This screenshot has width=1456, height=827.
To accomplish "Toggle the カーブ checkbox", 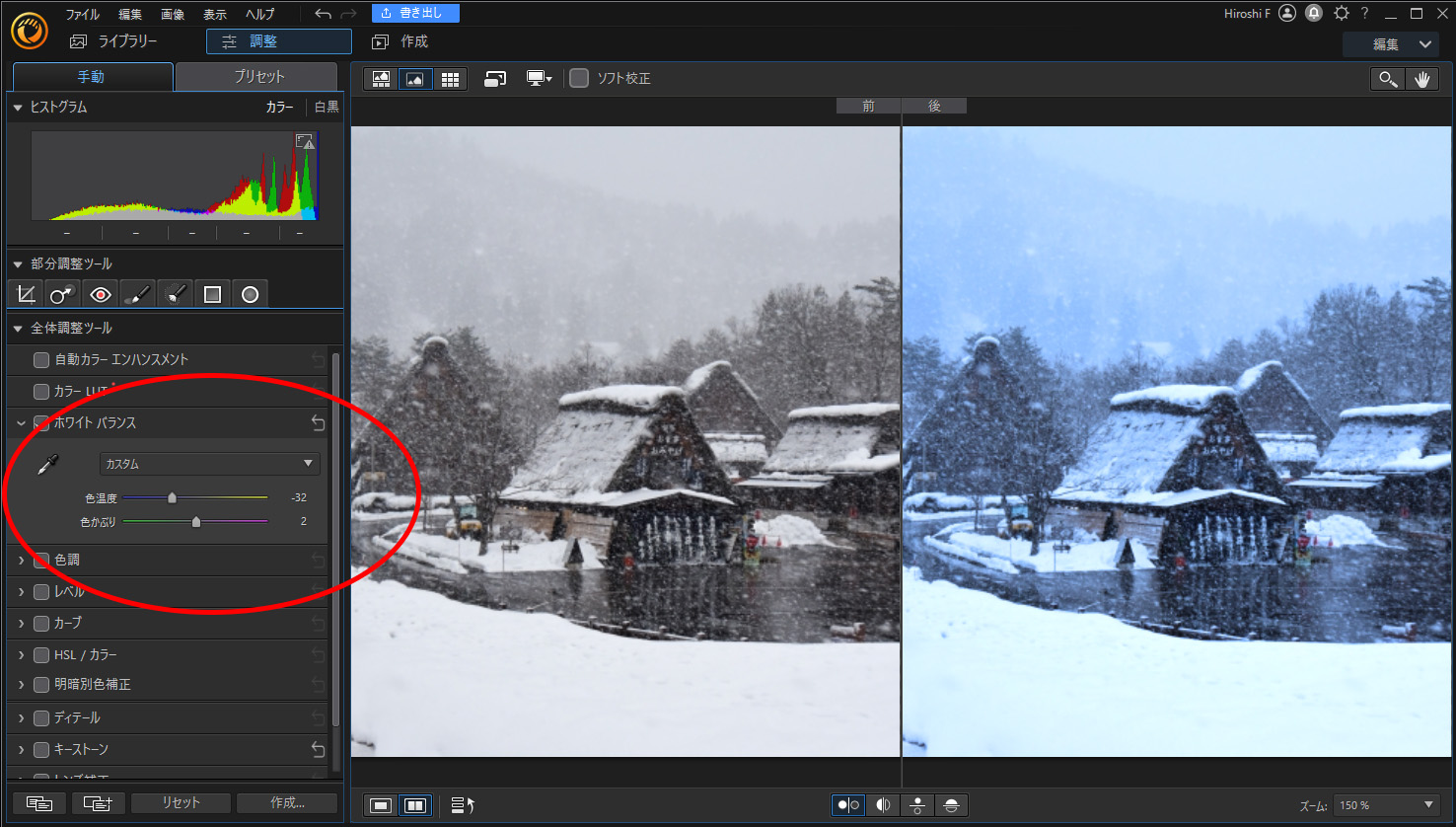I will [x=41, y=624].
